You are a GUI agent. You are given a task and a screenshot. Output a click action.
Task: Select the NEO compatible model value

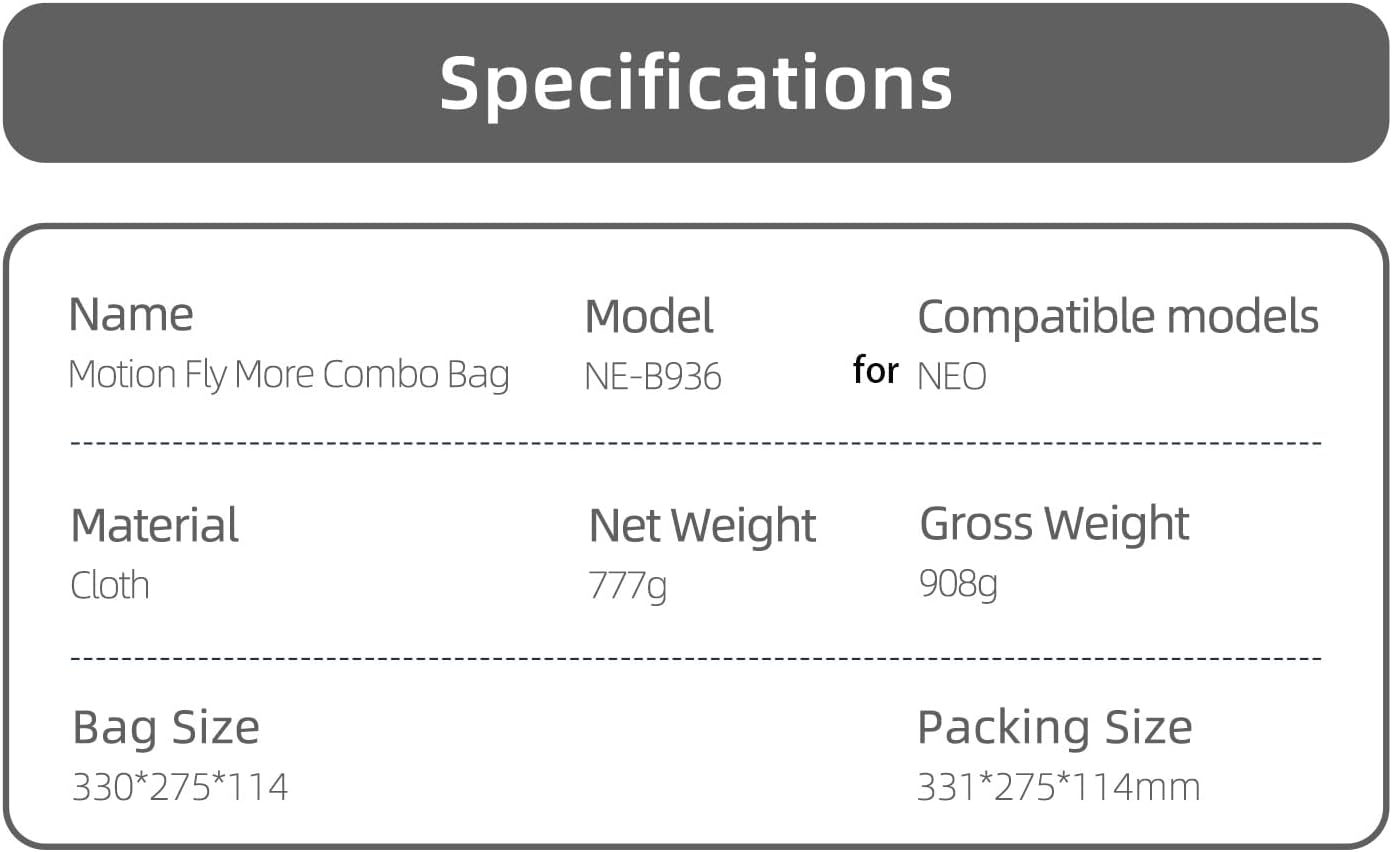(952, 377)
